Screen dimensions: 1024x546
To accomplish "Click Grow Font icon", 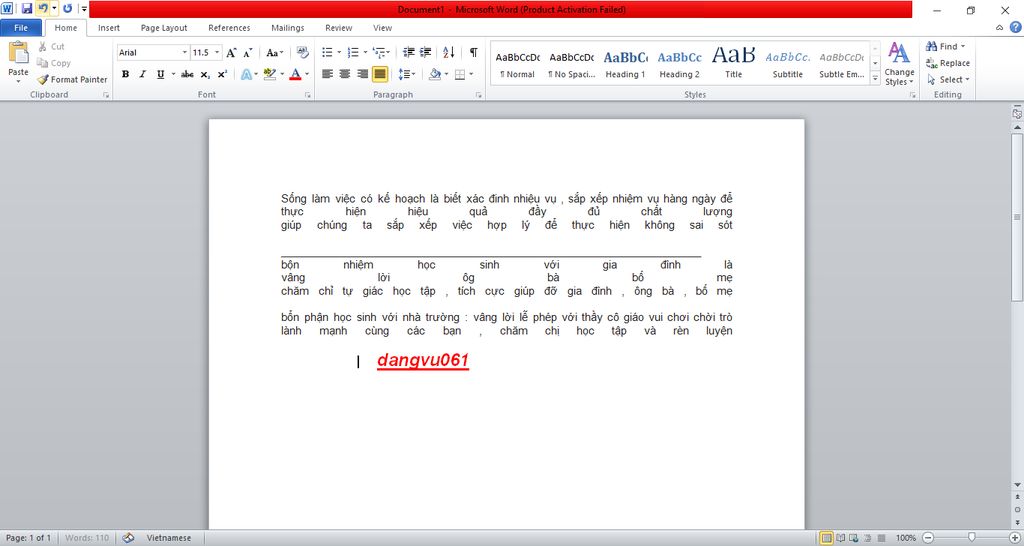I will coord(231,53).
